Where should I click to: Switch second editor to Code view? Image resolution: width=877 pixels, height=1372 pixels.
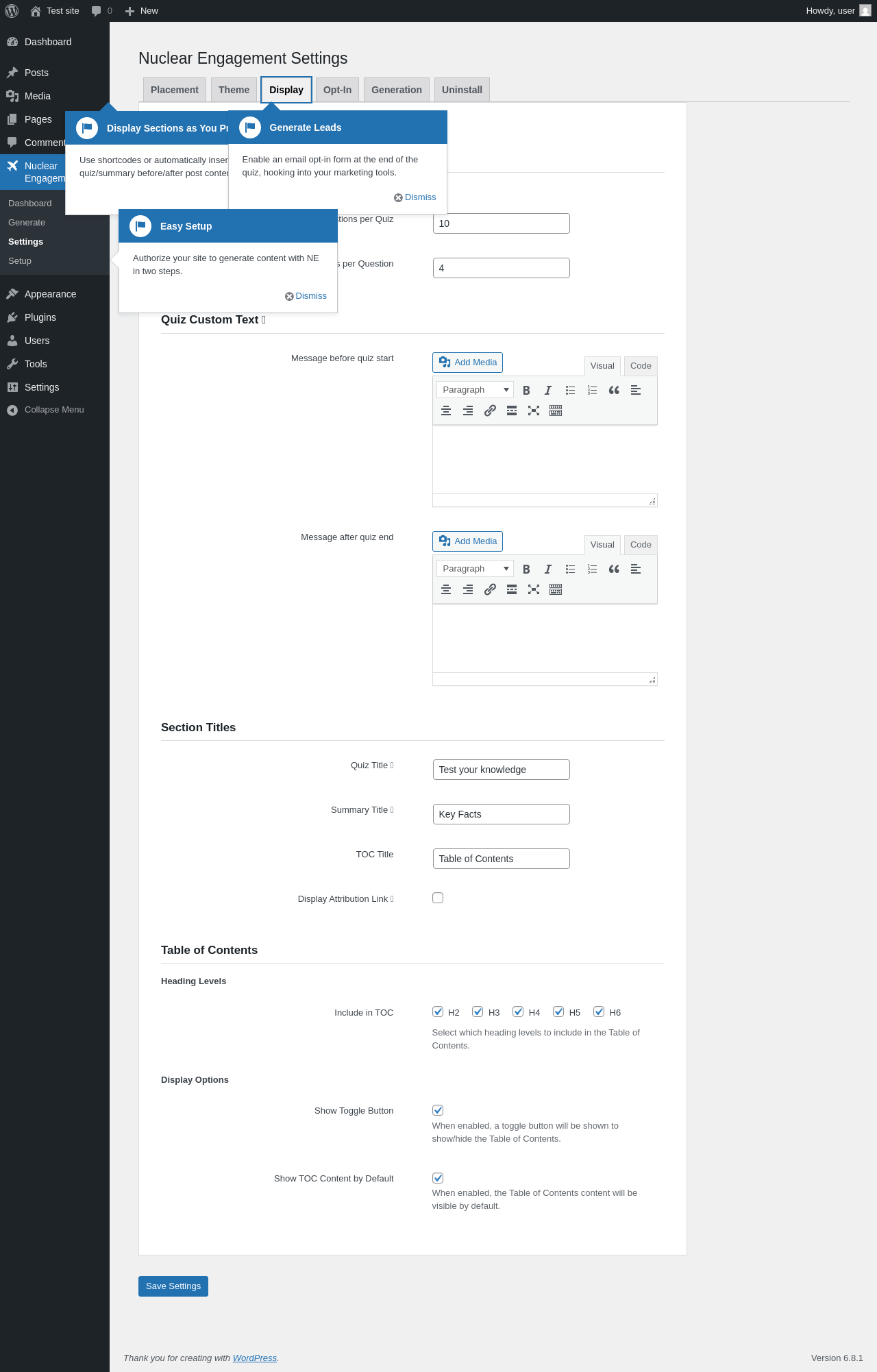tap(641, 545)
